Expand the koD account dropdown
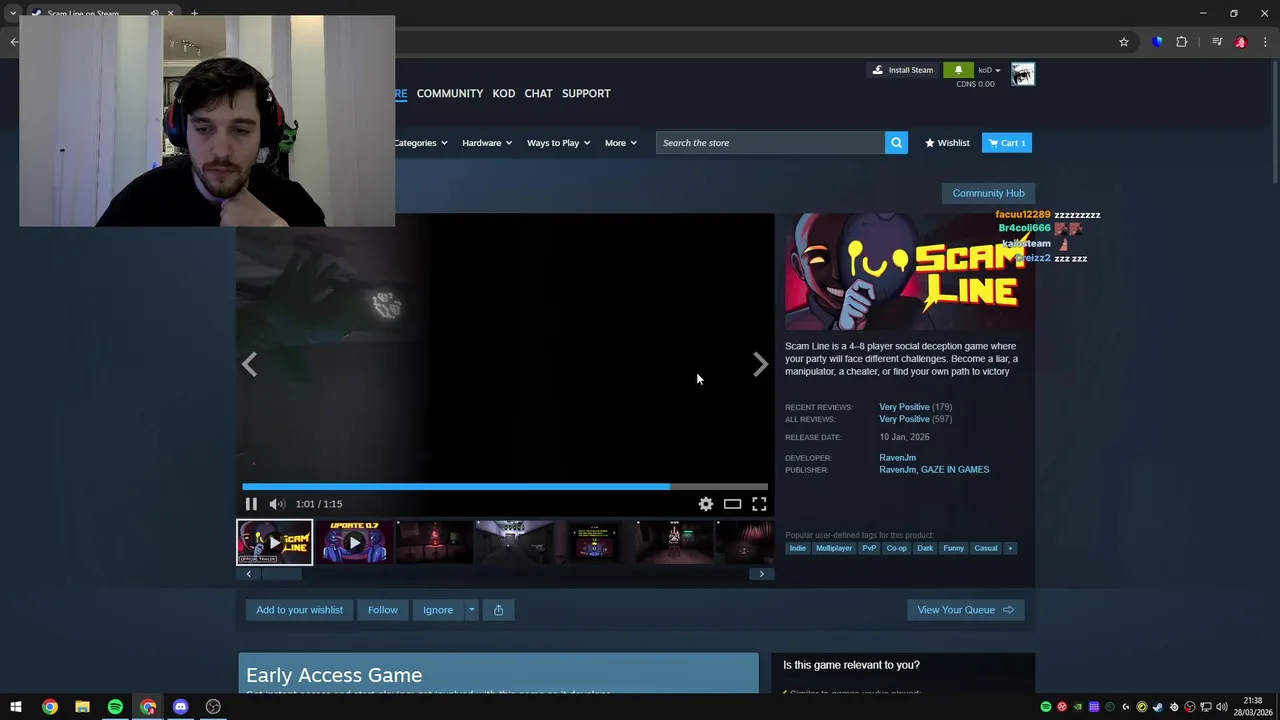This screenshot has height=720, width=1280. pyautogui.click(x=989, y=70)
